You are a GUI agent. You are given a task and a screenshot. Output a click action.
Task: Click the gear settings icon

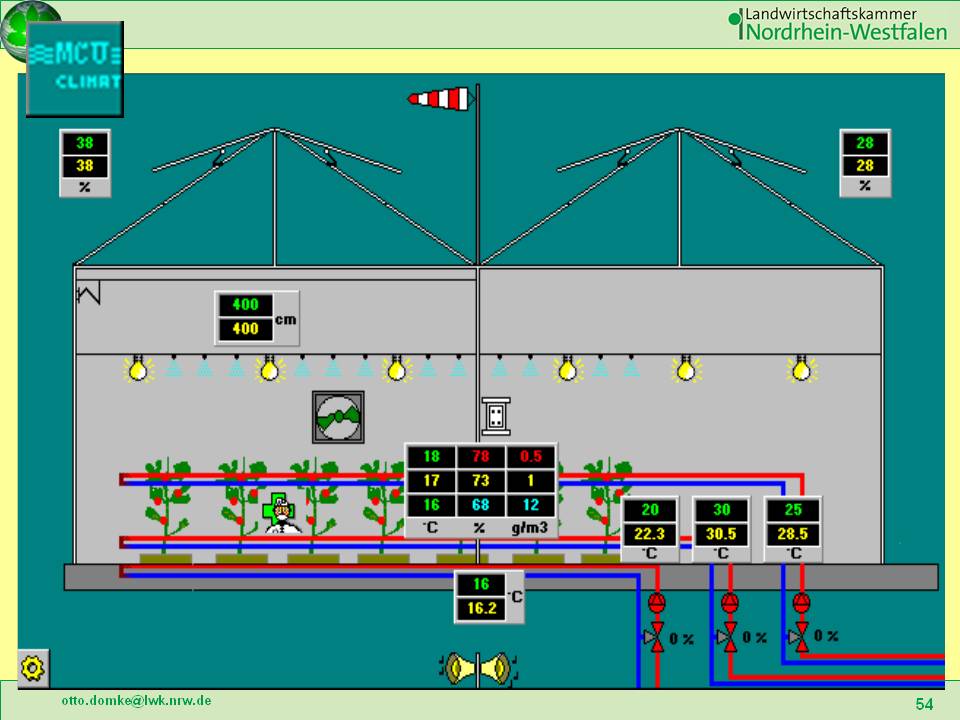click(34, 666)
